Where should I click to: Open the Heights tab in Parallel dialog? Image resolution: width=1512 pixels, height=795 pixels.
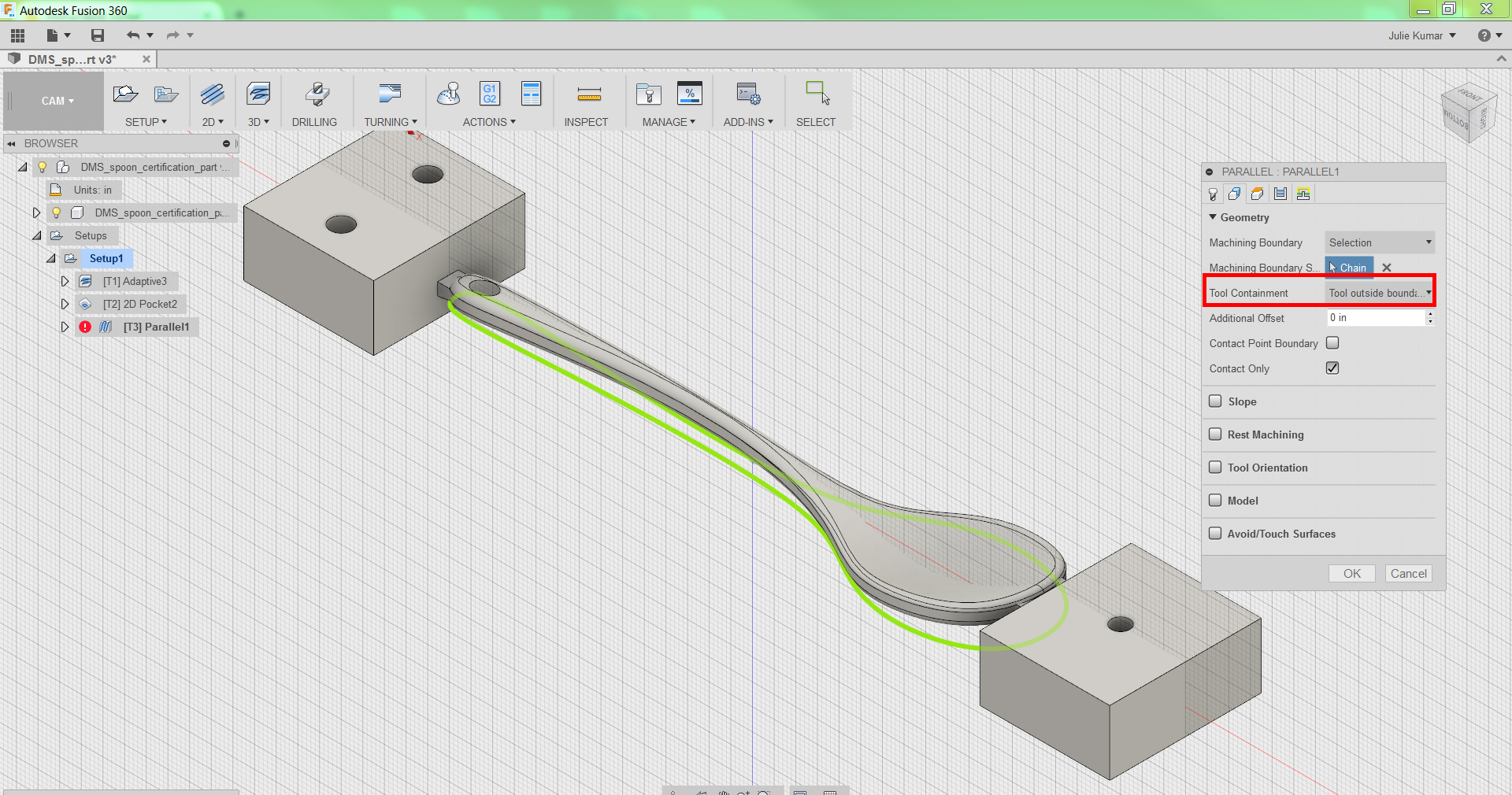pyautogui.click(x=1258, y=194)
